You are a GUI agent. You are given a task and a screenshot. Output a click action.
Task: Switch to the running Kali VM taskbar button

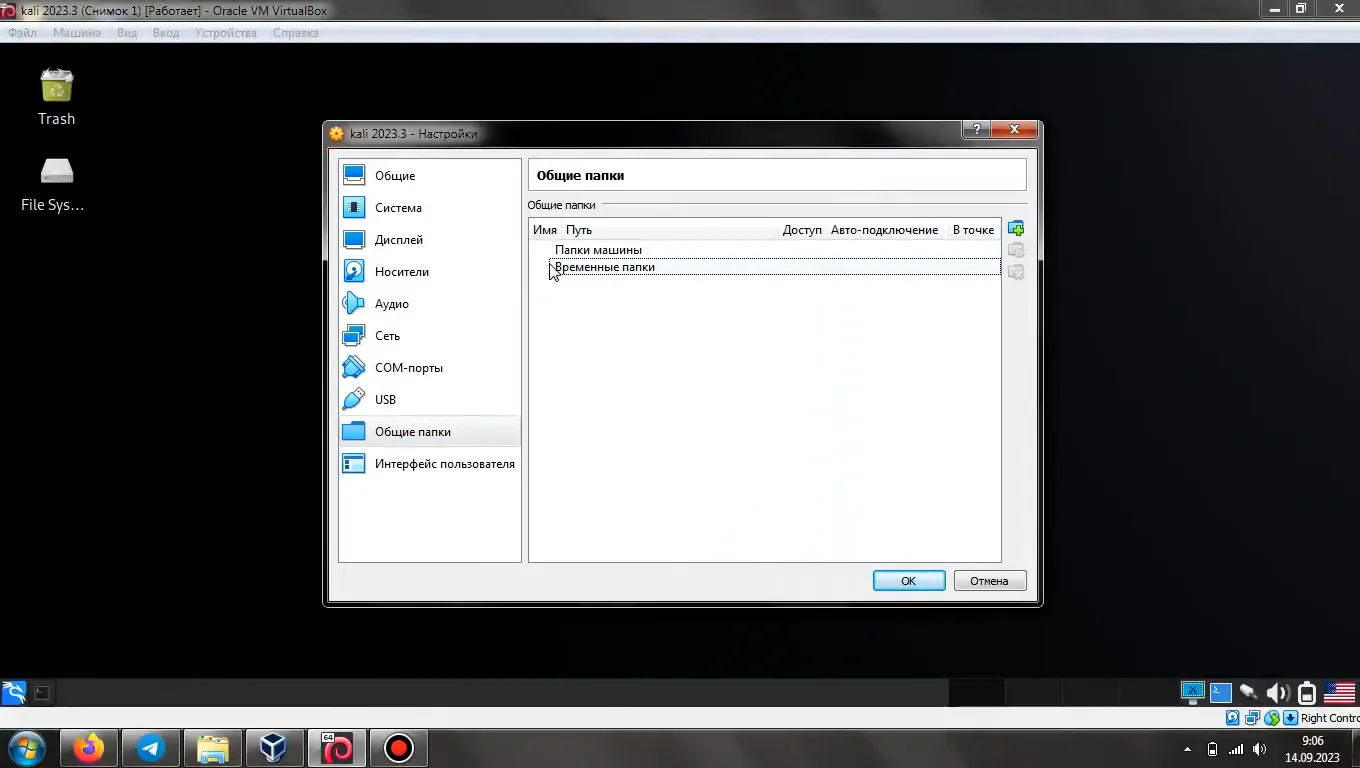point(337,748)
